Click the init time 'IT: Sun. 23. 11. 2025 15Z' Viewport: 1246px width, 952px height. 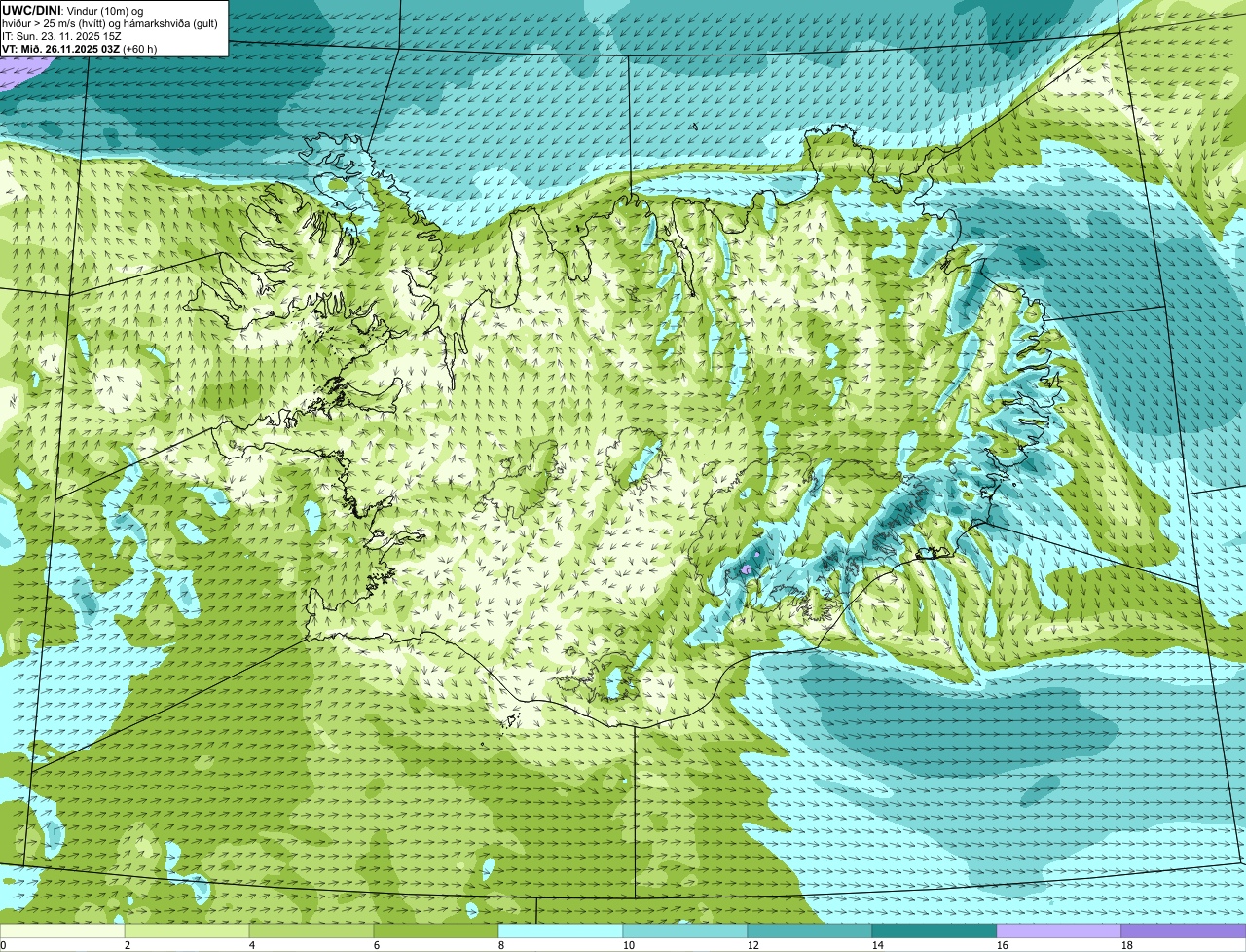coord(61,36)
